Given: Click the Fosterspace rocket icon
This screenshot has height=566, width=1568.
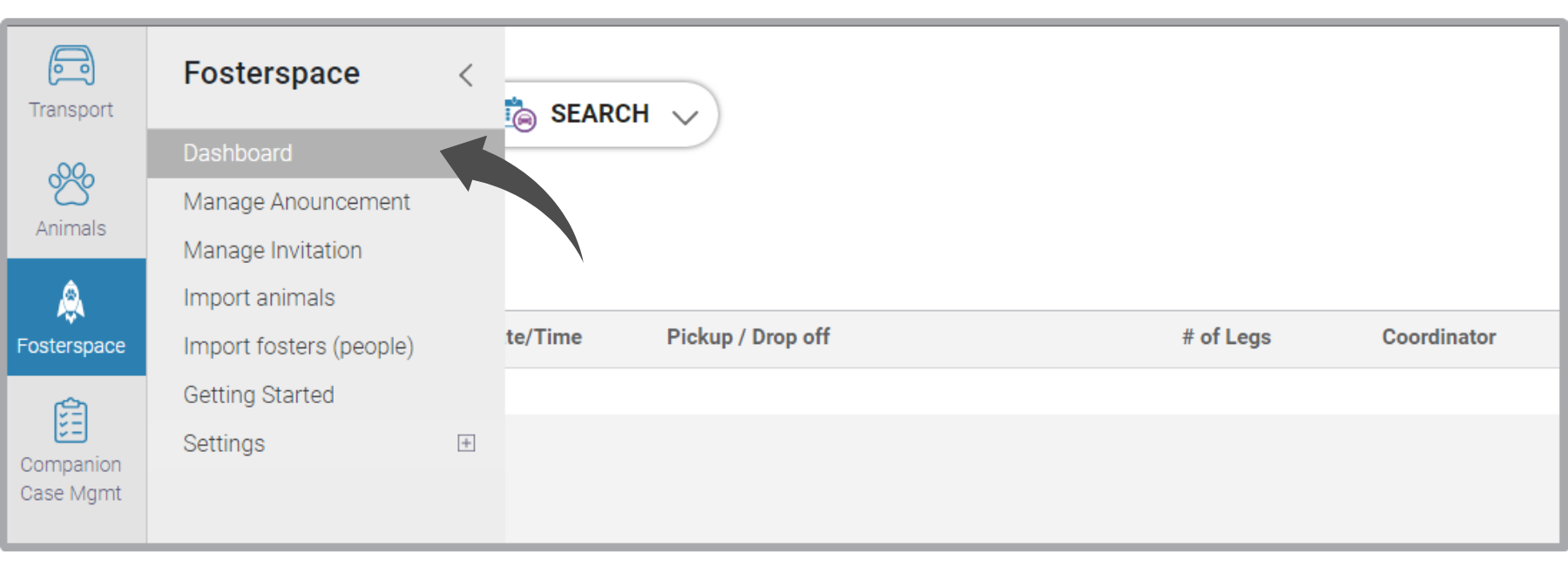Looking at the screenshot, I should click(71, 302).
